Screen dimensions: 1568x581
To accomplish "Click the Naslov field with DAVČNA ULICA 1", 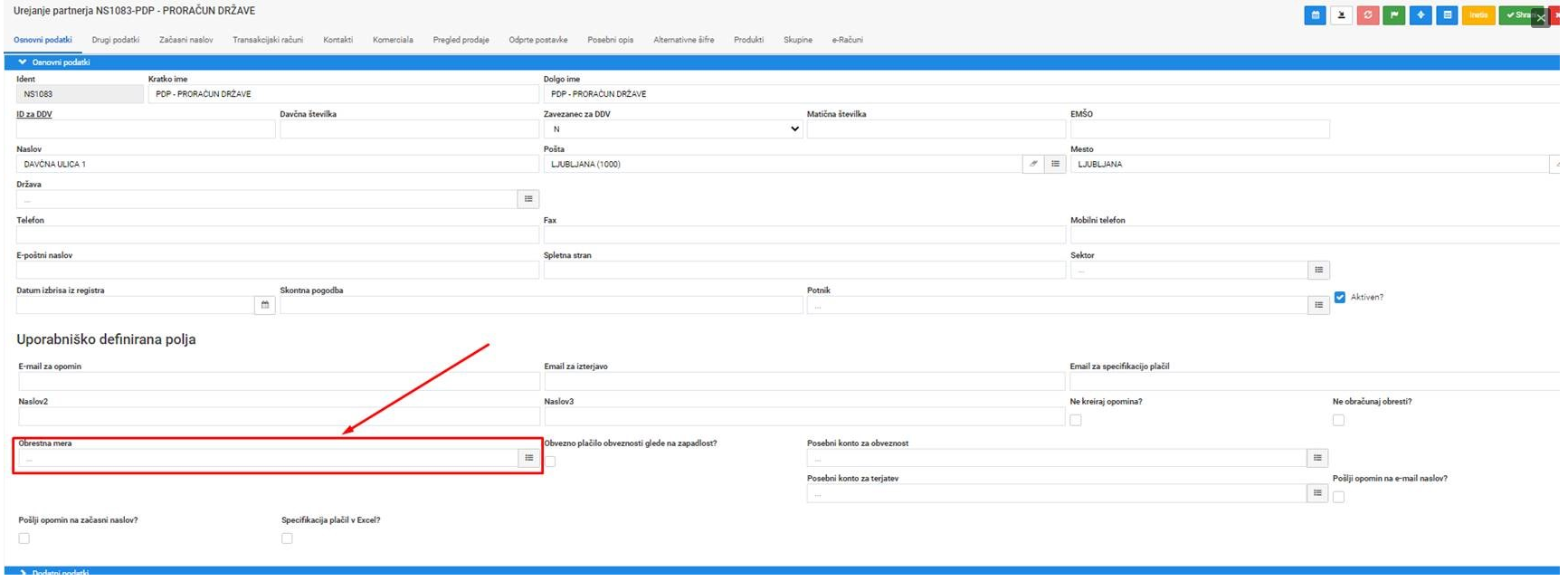I will click(x=277, y=164).
